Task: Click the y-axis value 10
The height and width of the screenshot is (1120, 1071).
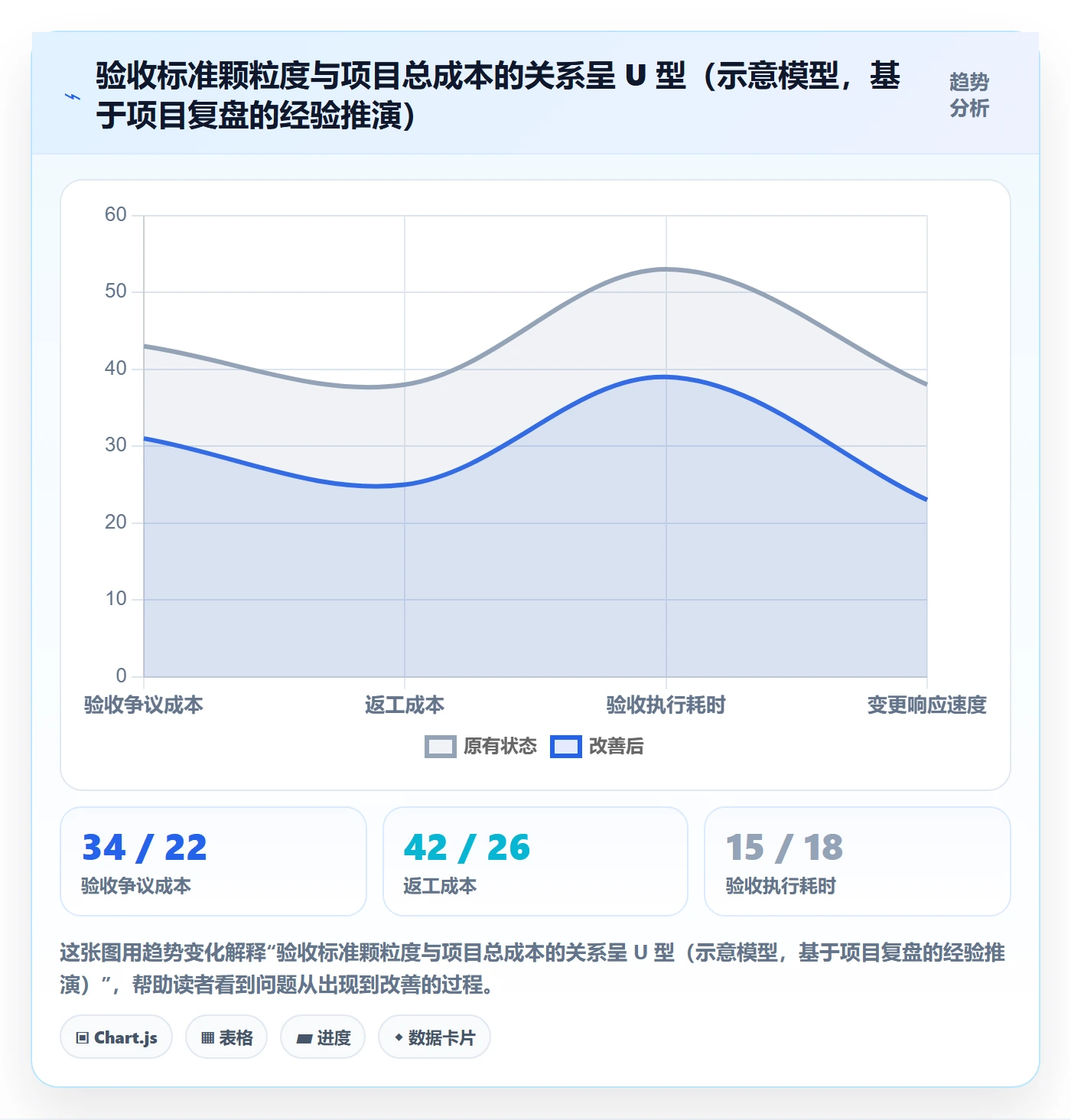Action: (116, 599)
